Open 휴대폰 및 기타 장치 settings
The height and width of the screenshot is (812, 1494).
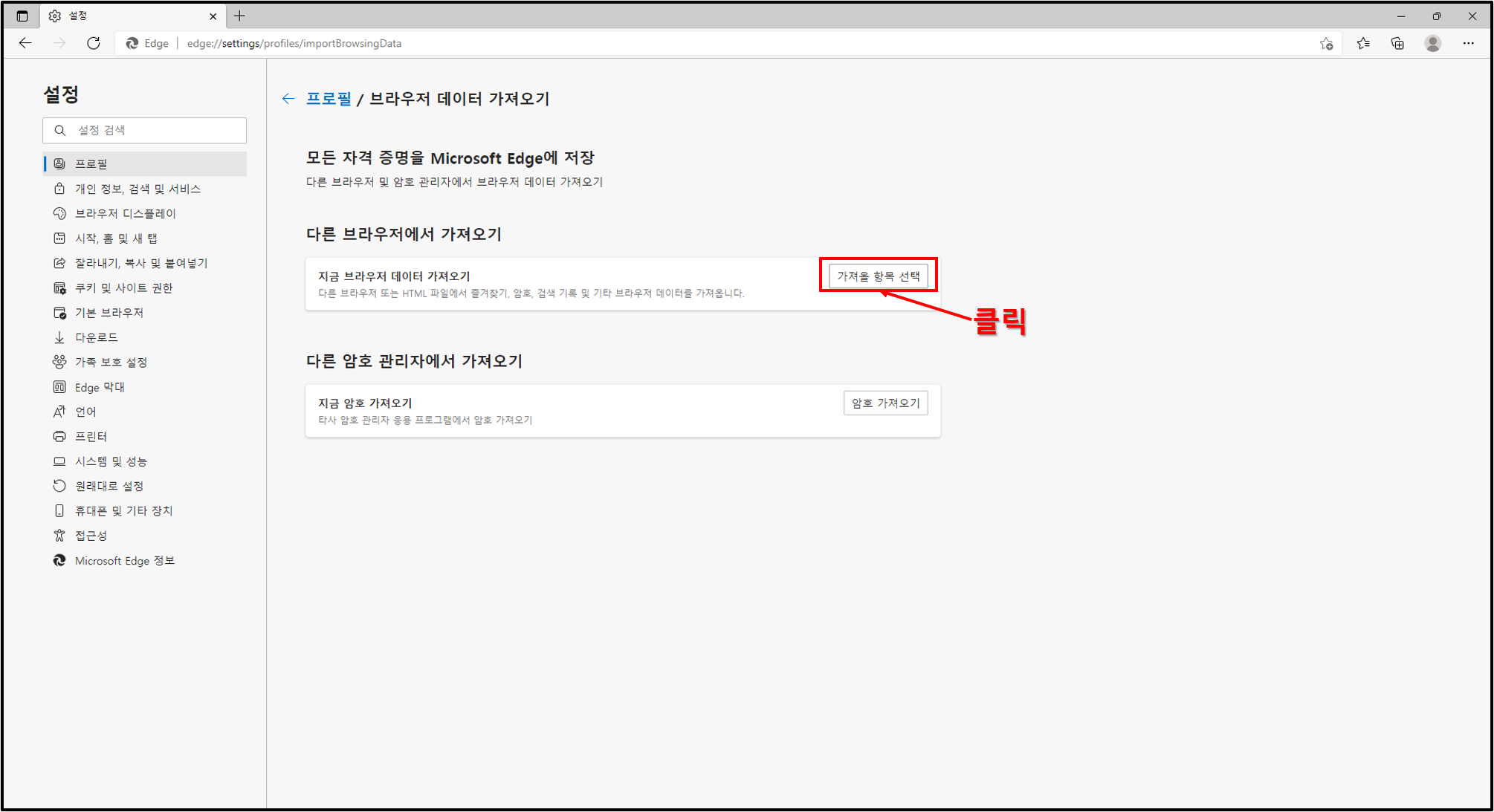coord(145,510)
